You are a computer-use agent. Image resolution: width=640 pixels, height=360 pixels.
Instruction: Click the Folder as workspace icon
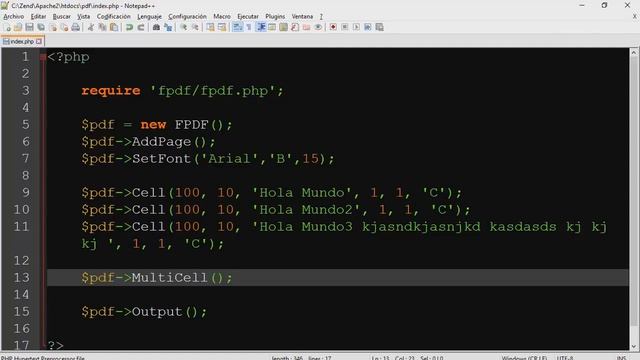tap(306, 27)
